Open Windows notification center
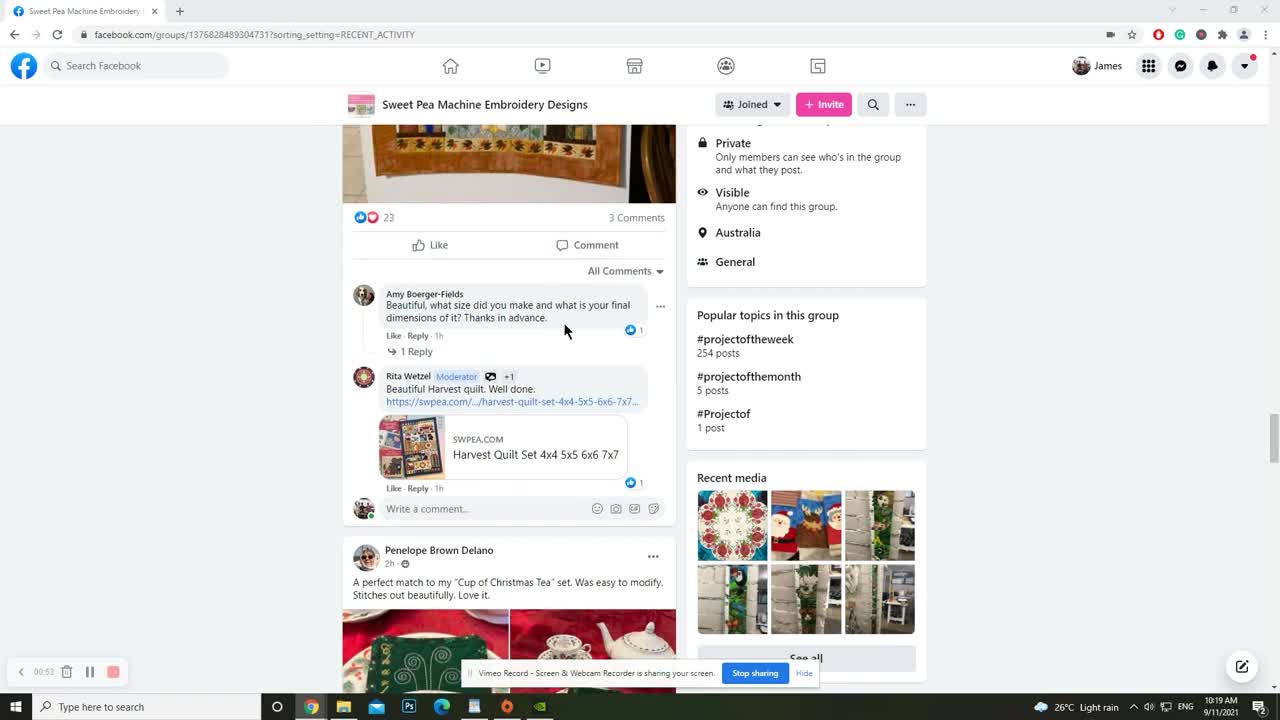 1260,707
